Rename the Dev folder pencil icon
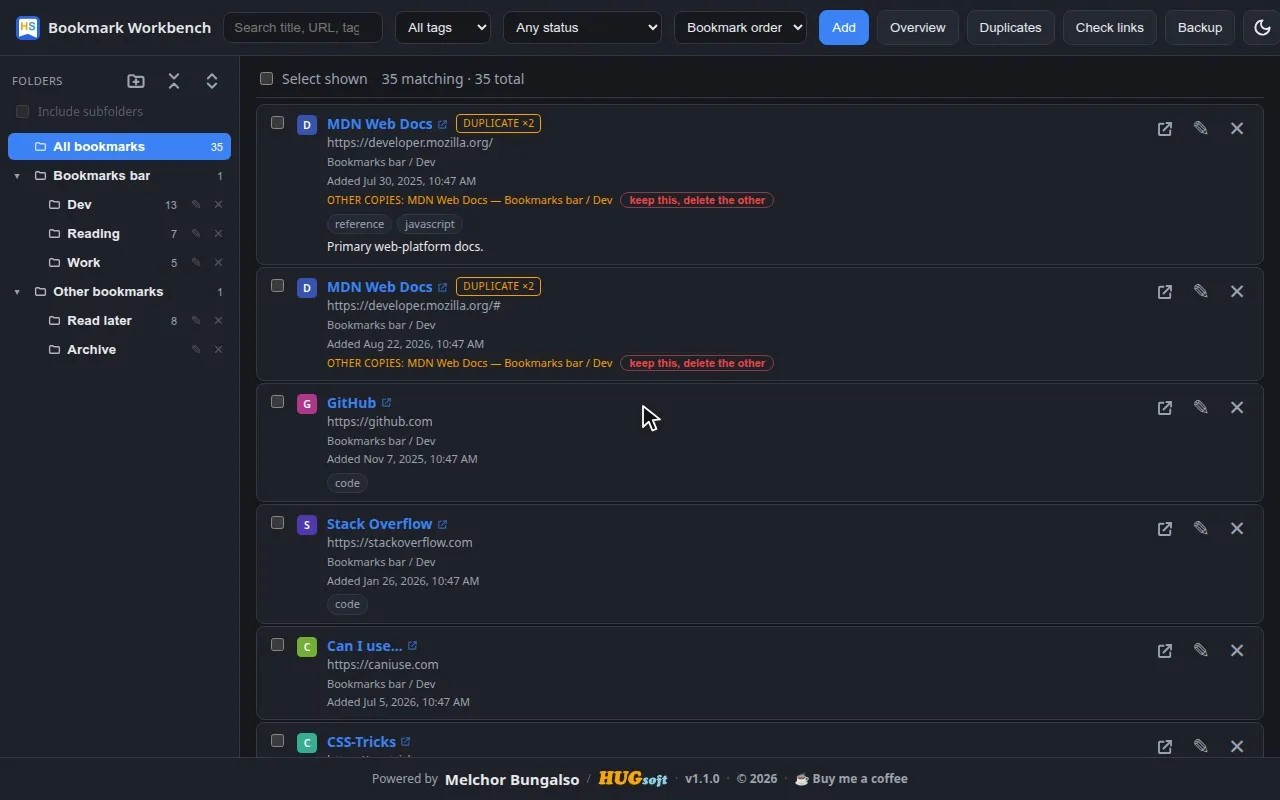 [196, 205]
